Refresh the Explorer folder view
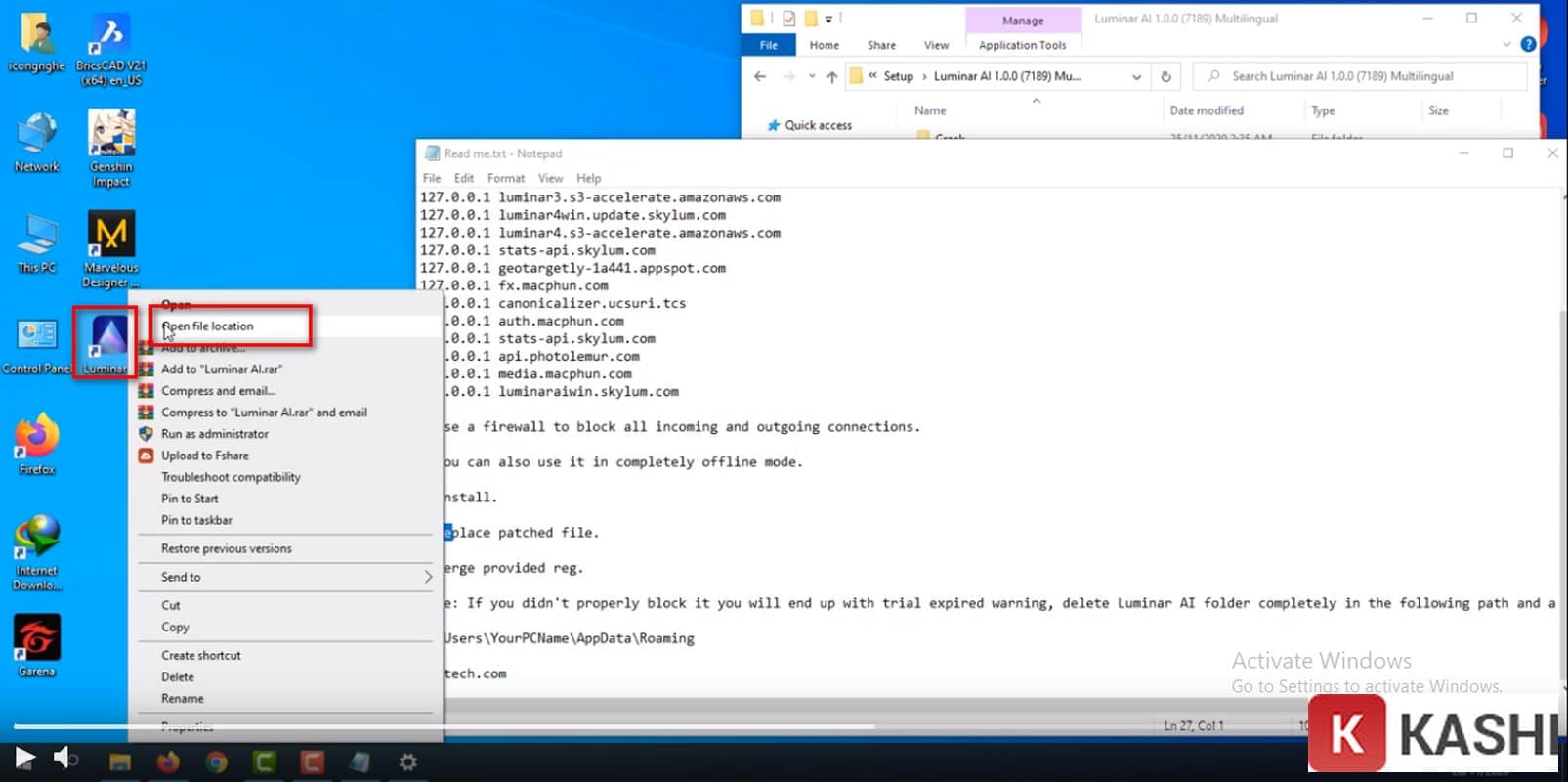 1165,76
